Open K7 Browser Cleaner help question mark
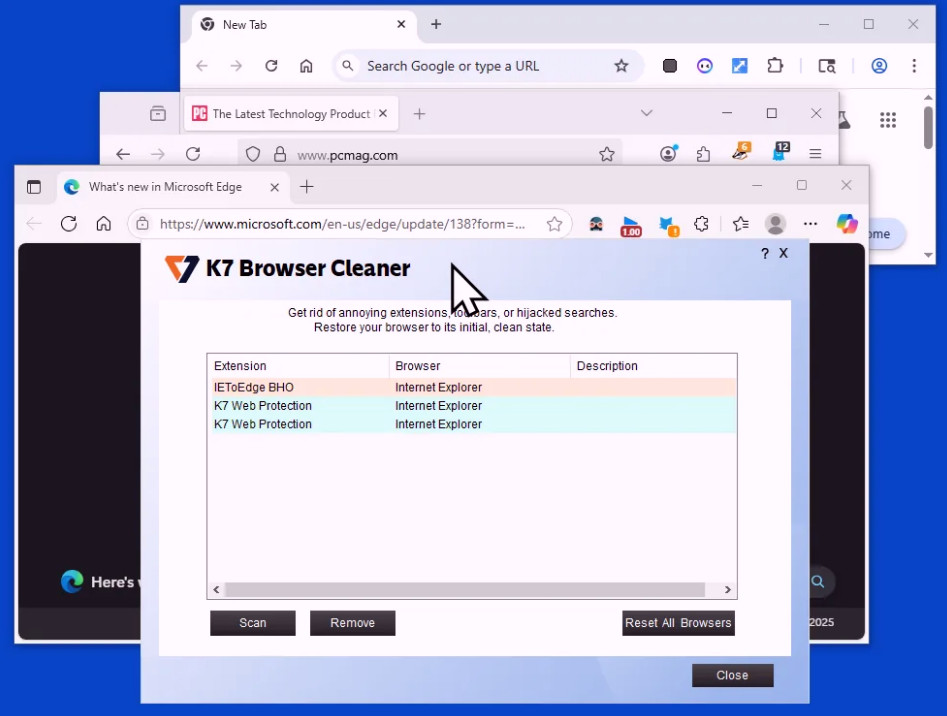This screenshot has width=947, height=716. pos(765,254)
